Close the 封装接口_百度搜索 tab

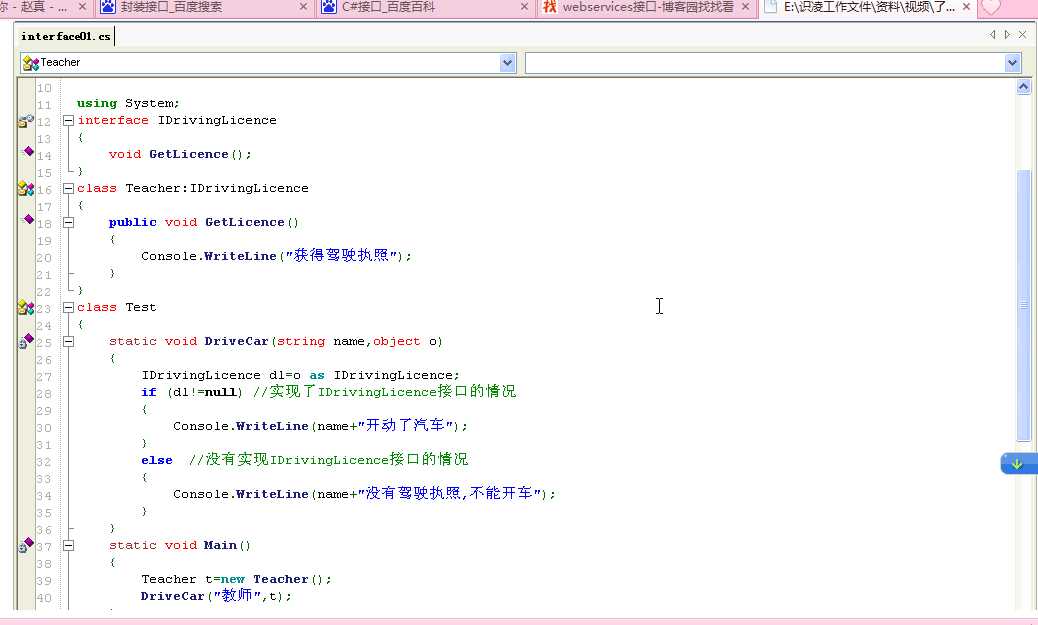click(x=303, y=7)
